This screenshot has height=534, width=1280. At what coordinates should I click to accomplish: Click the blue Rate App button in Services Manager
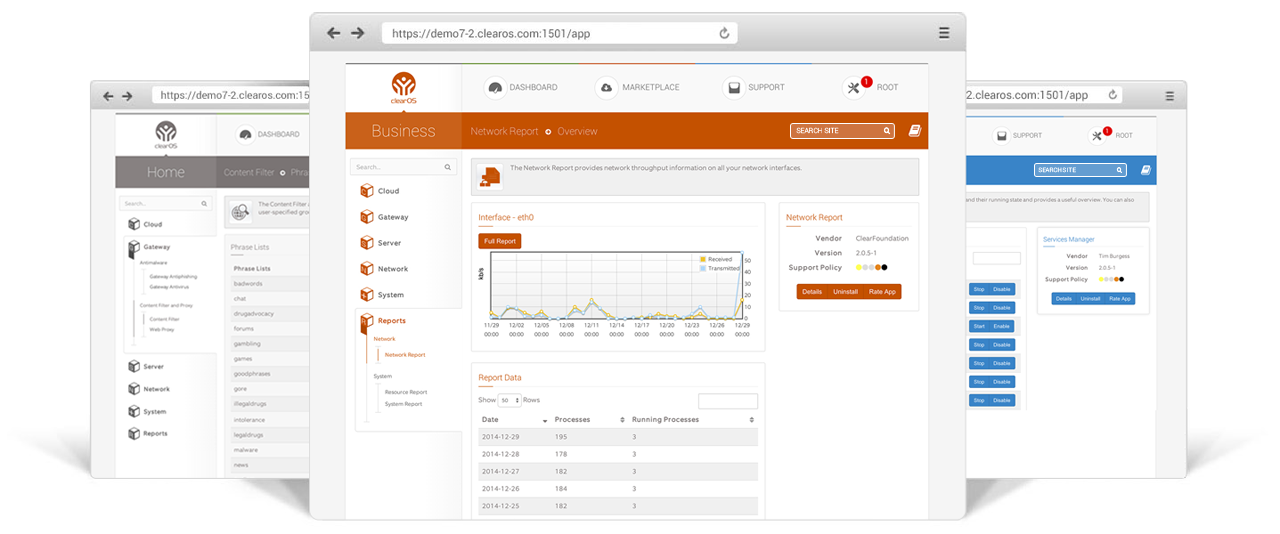pos(1118,298)
